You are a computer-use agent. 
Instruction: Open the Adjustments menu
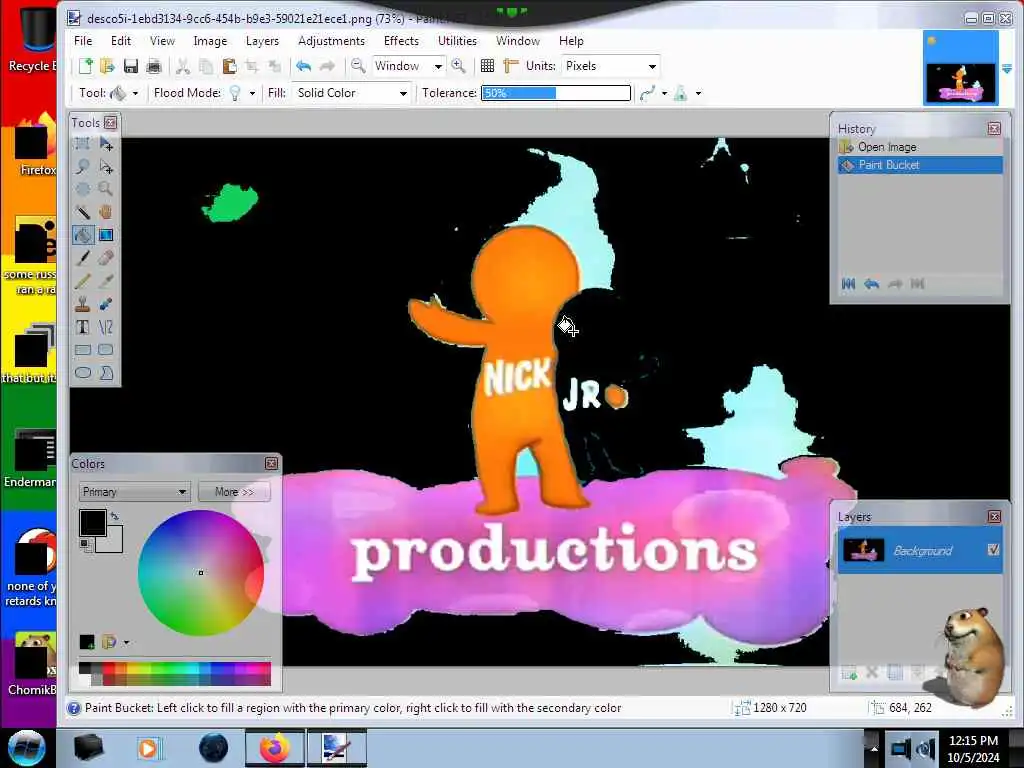[331, 40]
